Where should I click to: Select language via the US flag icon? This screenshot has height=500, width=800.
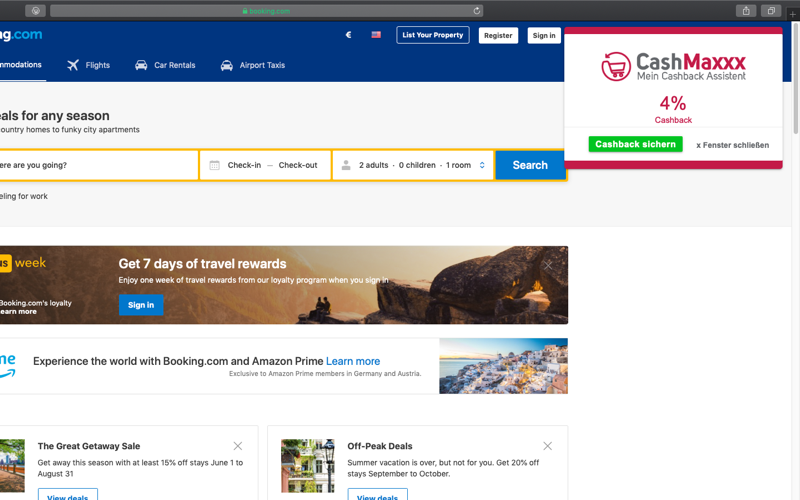376,35
